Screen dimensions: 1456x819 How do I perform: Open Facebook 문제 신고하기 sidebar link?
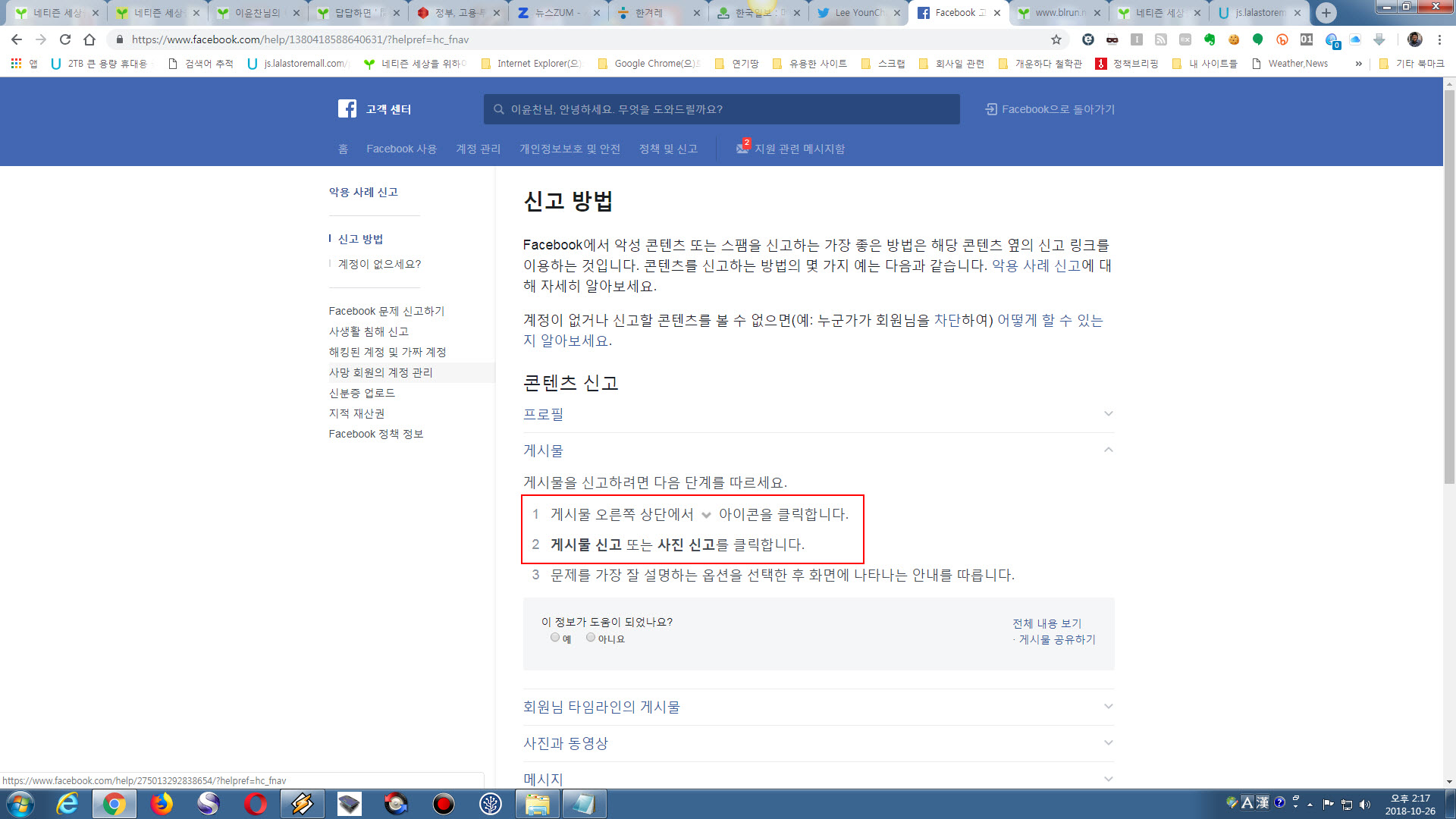(x=387, y=311)
